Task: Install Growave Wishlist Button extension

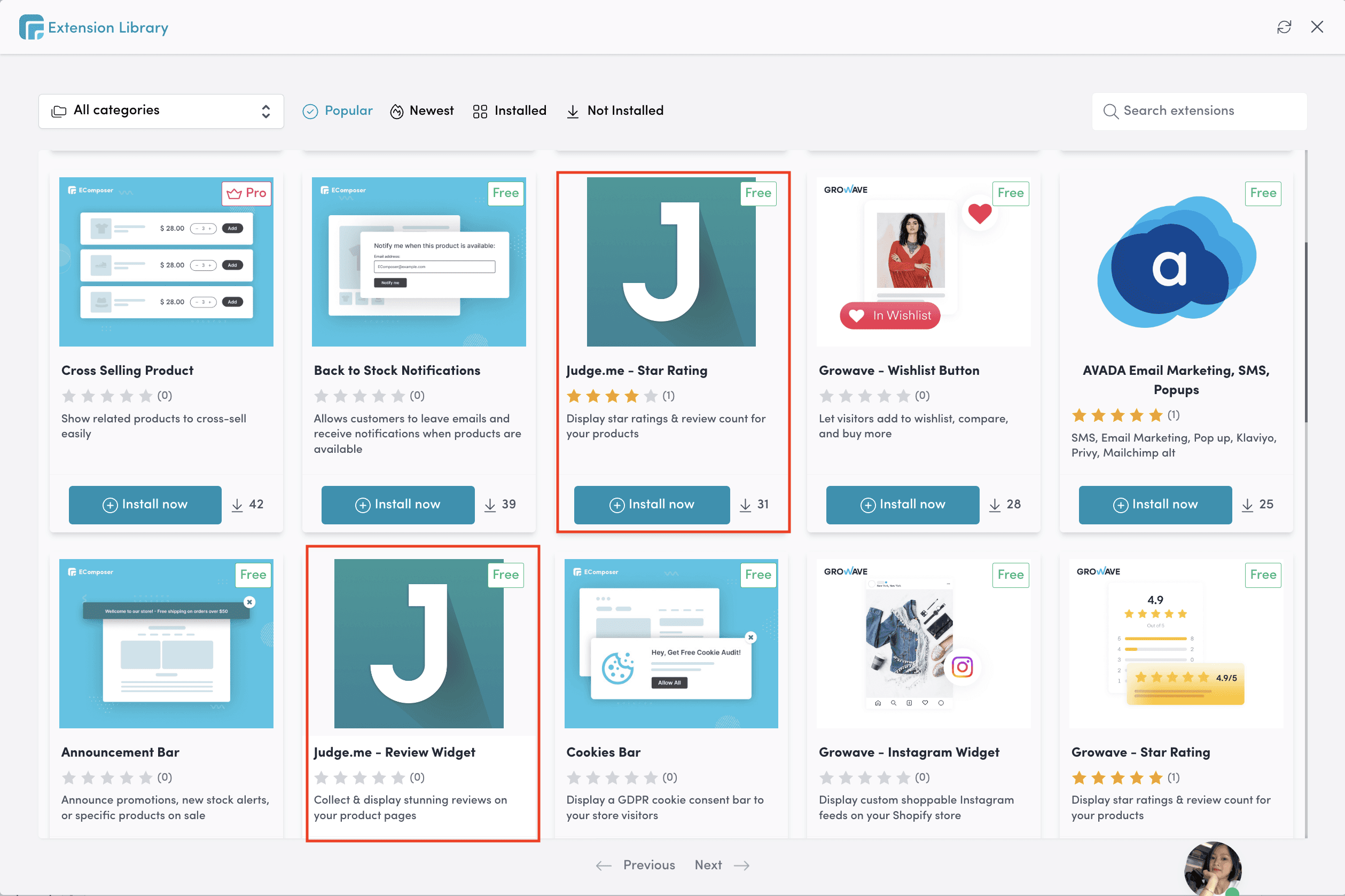Action: (903, 505)
